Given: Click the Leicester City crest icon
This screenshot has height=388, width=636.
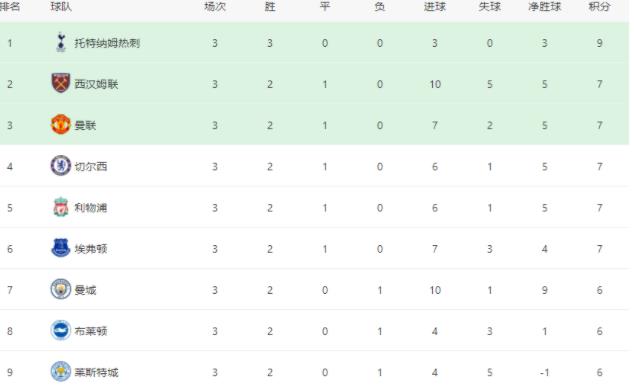Looking at the screenshot, I should (61, 372).
